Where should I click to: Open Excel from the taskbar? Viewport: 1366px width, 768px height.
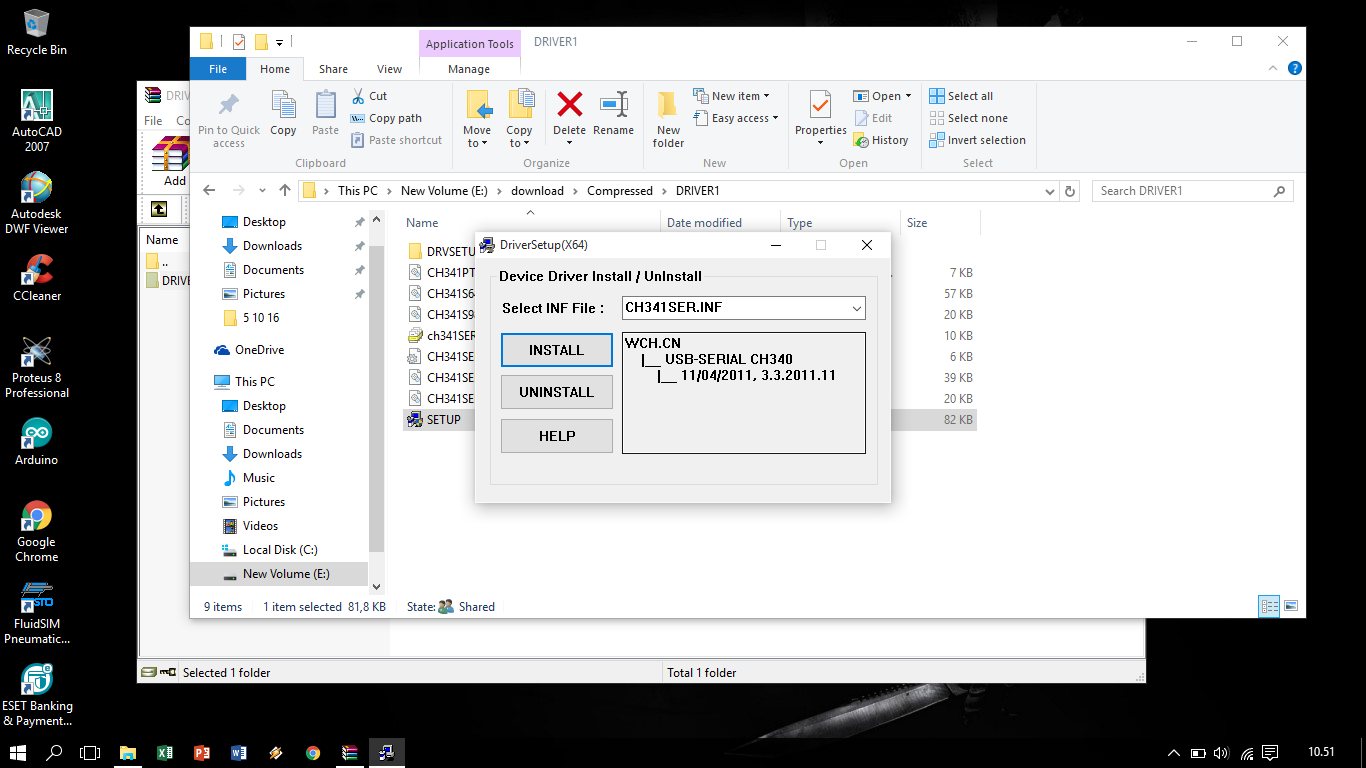coord(165,752)
